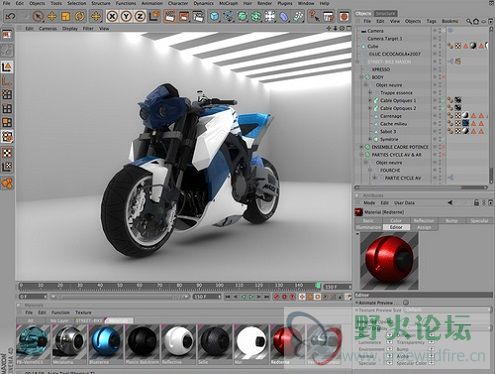Select the Camera object row

click(x=375, y=31)
